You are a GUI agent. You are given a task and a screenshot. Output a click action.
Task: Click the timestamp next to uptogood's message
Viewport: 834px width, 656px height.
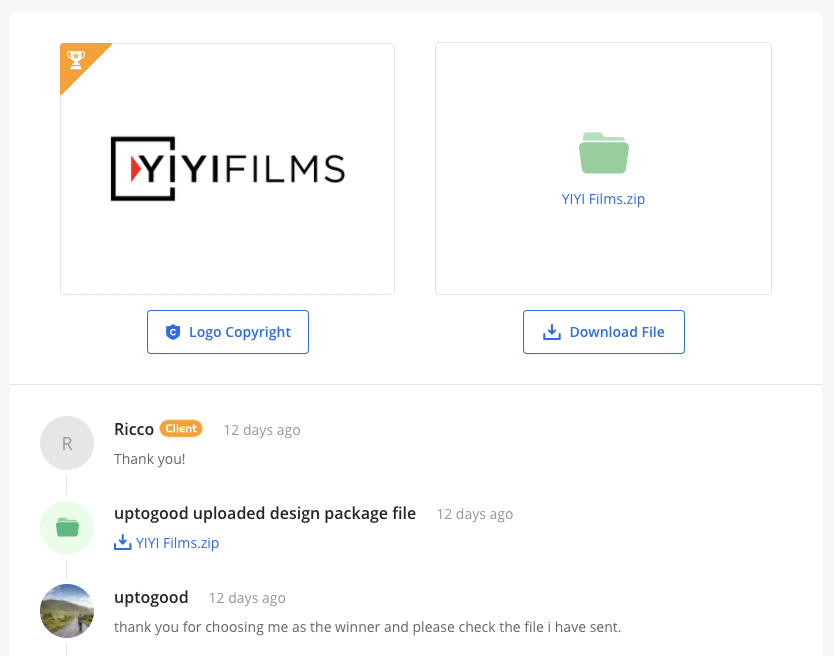[x=247, y=598]
